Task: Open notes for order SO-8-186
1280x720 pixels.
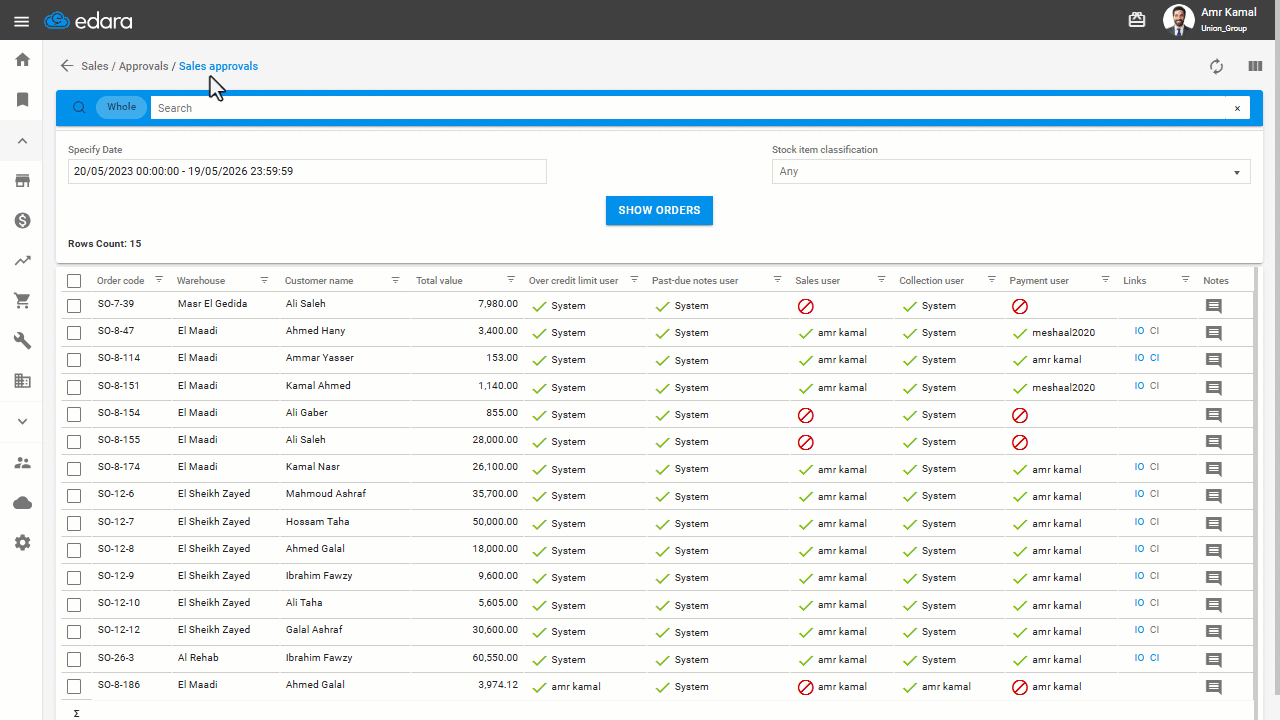Action: coord(1214,687)
